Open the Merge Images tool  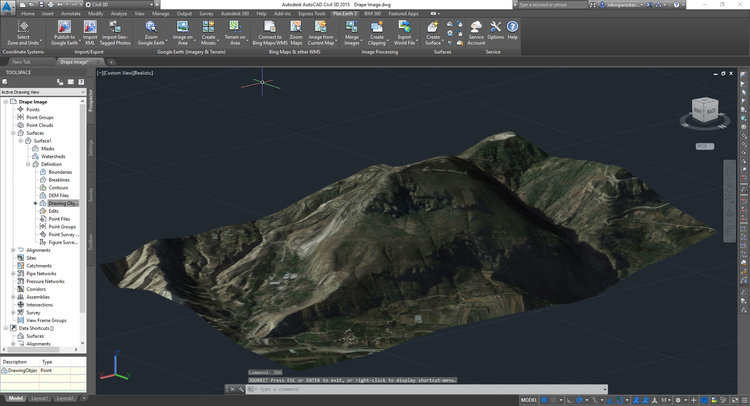[353, 26]
